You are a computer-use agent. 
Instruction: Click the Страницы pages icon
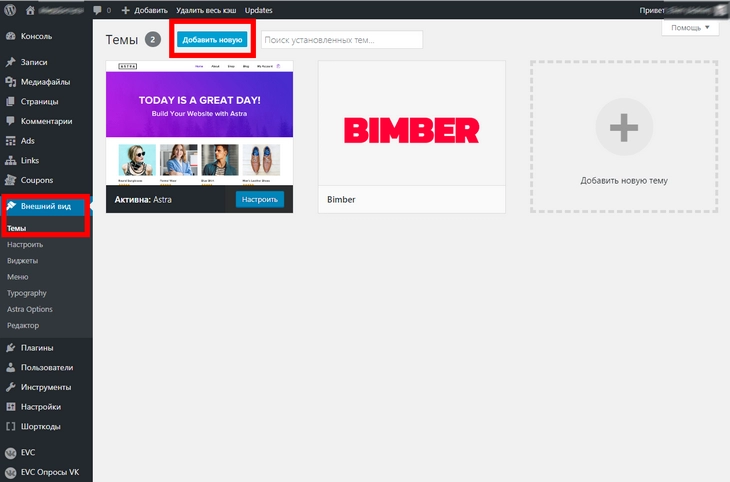11,102
